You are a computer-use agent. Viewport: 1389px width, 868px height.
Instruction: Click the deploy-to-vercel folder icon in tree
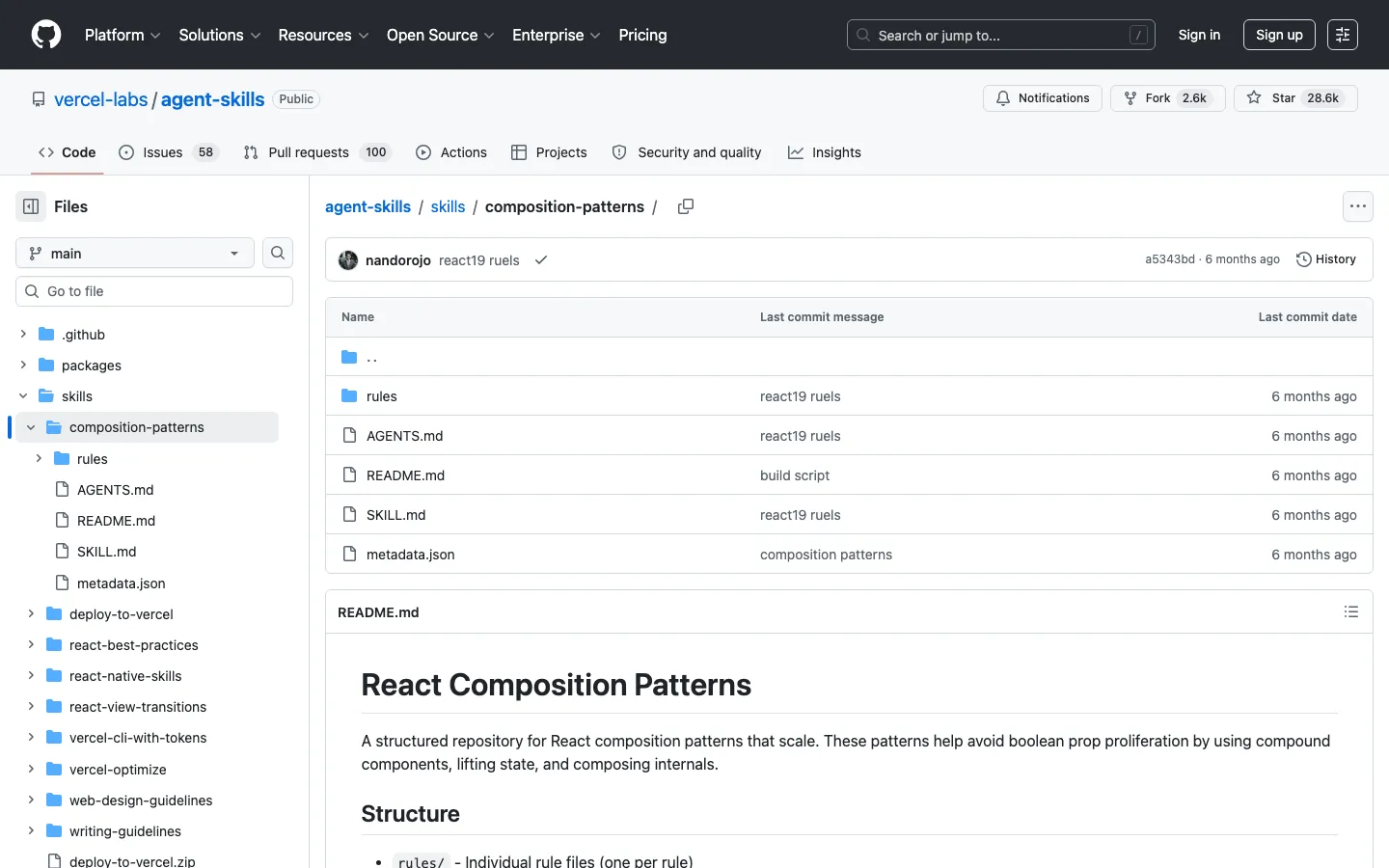coord(54,614)
